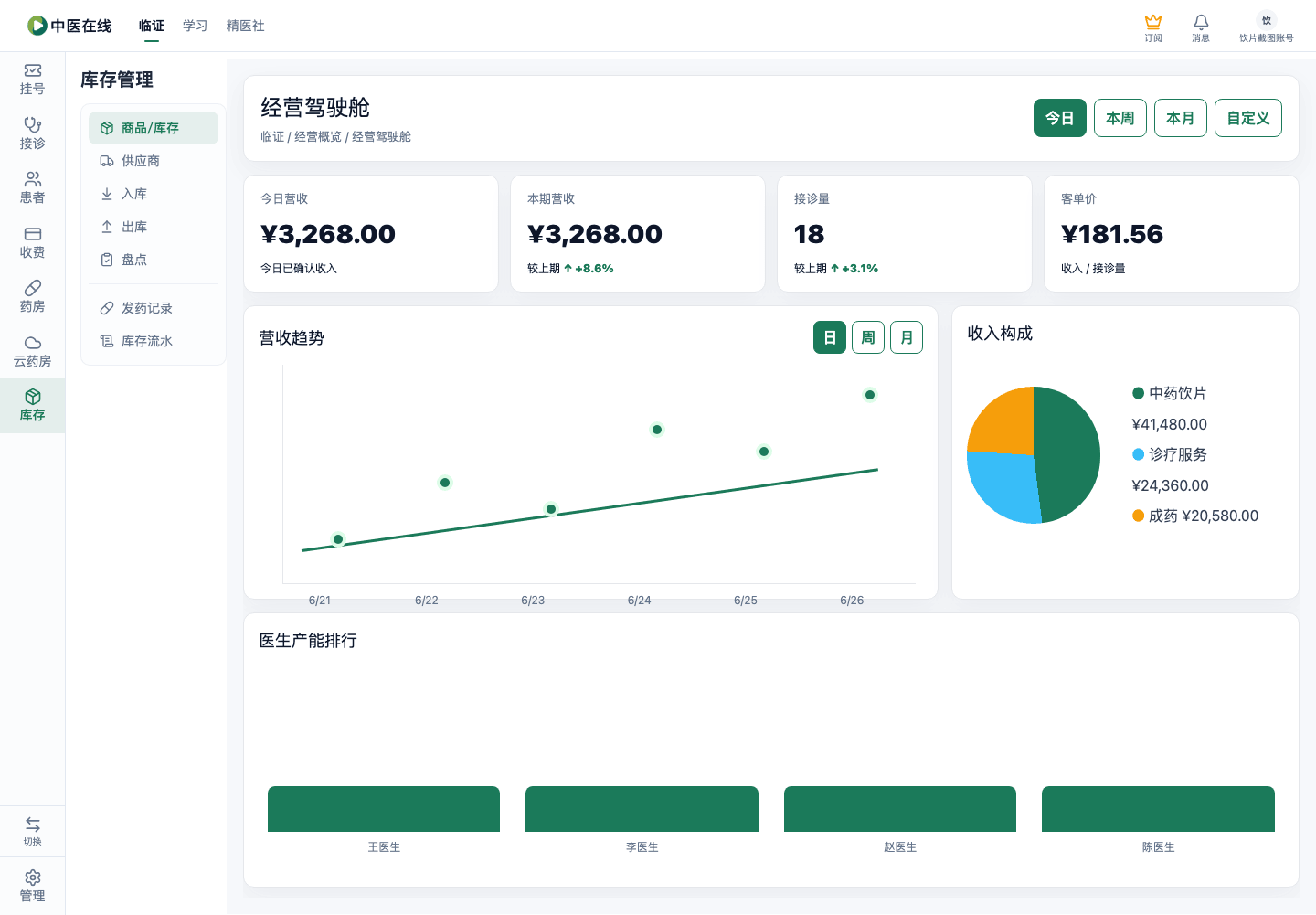The height and width of the screenshot is (915, 1316).
Task: Click the ¥41,480.00 amount
Action: [x=1170, y=424]
